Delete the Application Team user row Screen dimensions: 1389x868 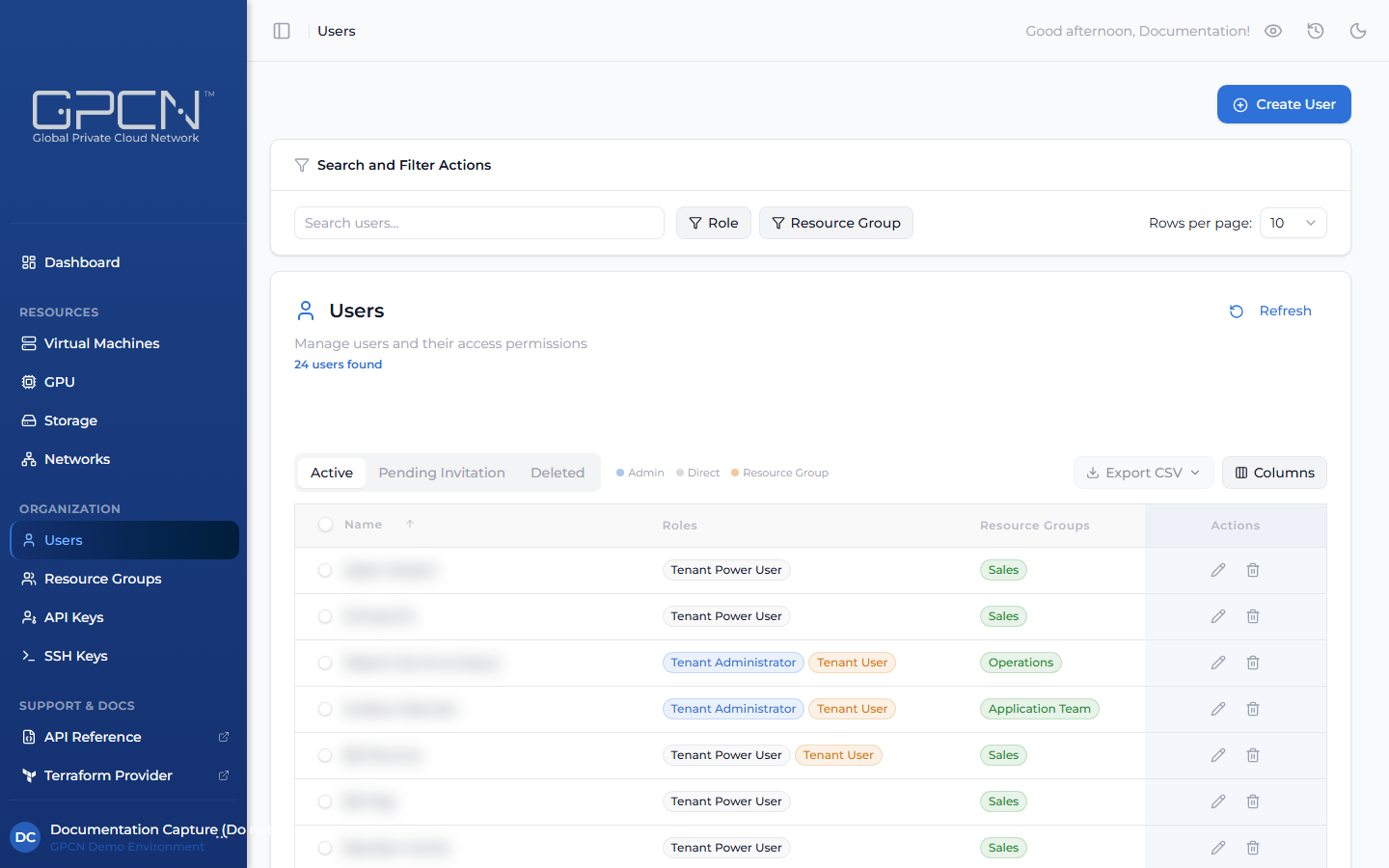[1253, 709]
